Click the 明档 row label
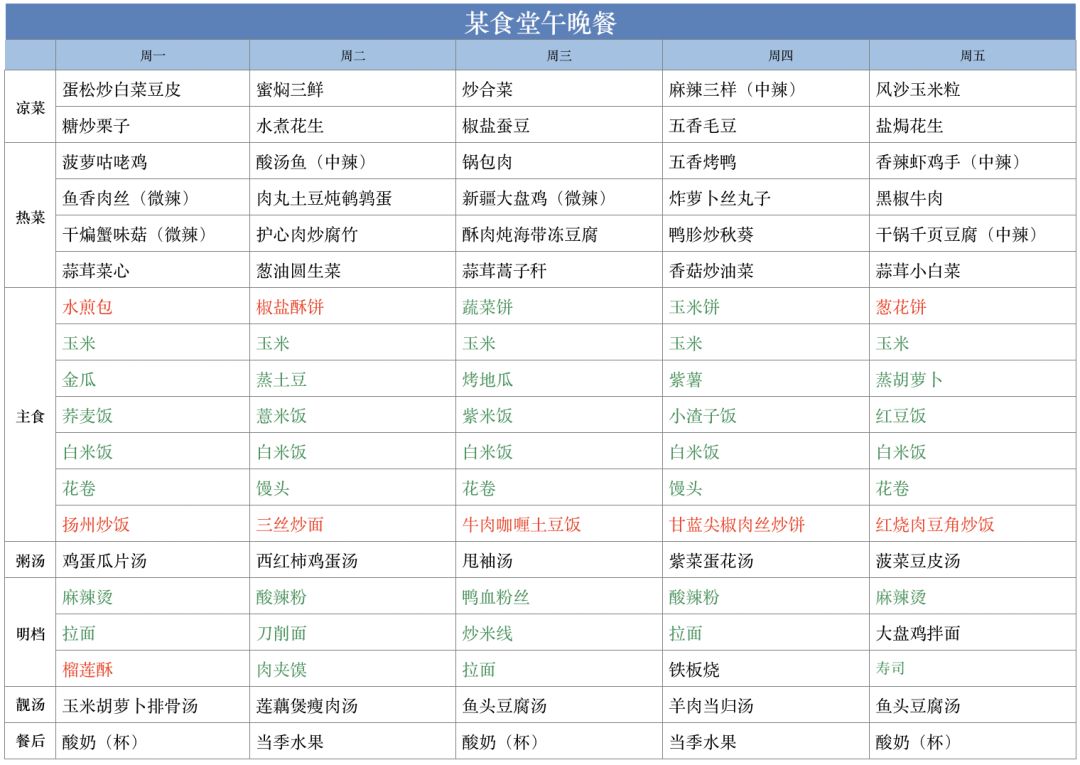This screenshot has width=1080, height=765. 29,632
